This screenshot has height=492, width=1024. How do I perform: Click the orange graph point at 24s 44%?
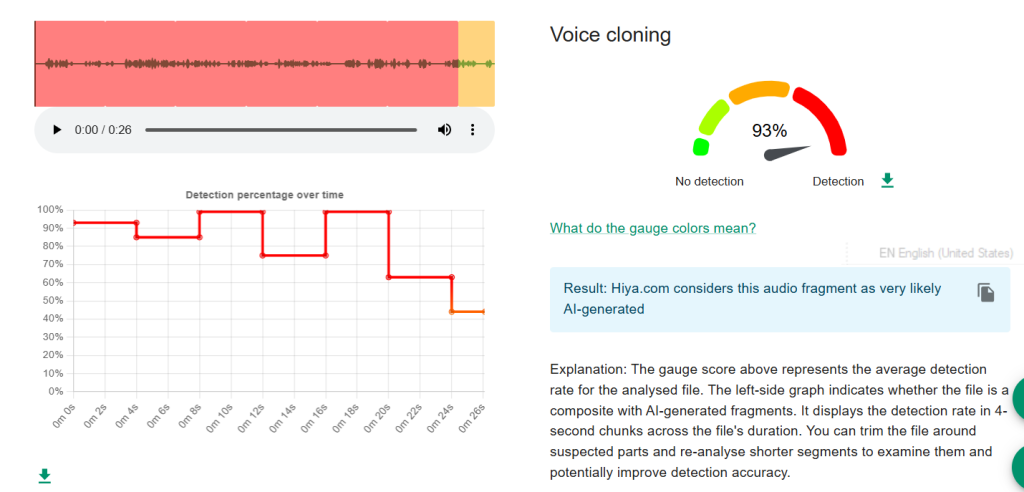pos(451,312)
